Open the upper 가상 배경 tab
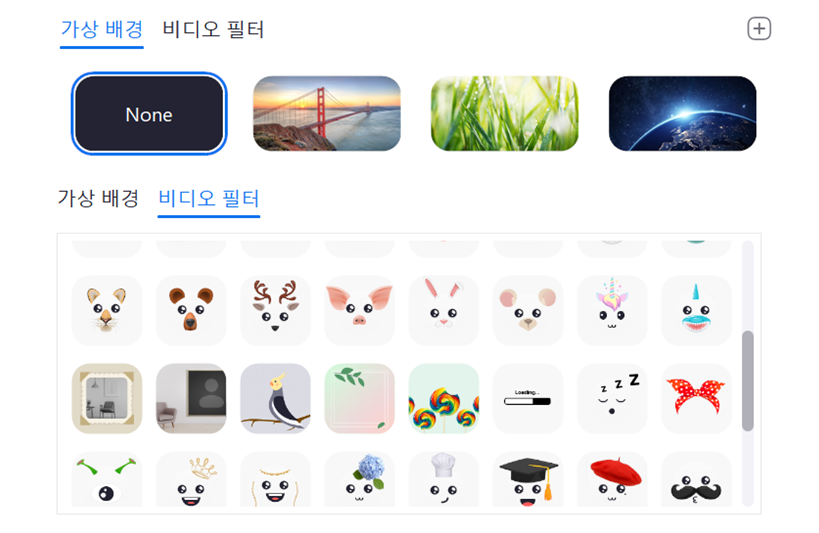This screenshot has height=533, width=819. 102,29
